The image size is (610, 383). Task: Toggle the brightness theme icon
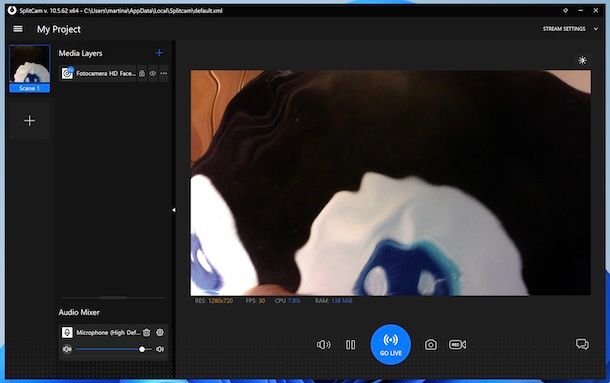point(582,60)
